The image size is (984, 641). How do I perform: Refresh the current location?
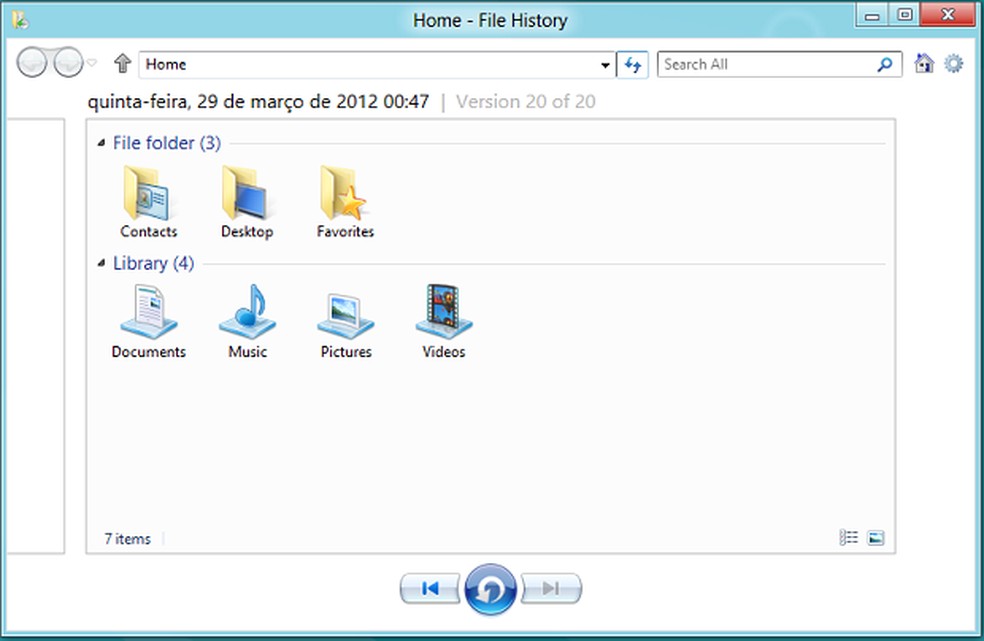[x=633, y=65]
